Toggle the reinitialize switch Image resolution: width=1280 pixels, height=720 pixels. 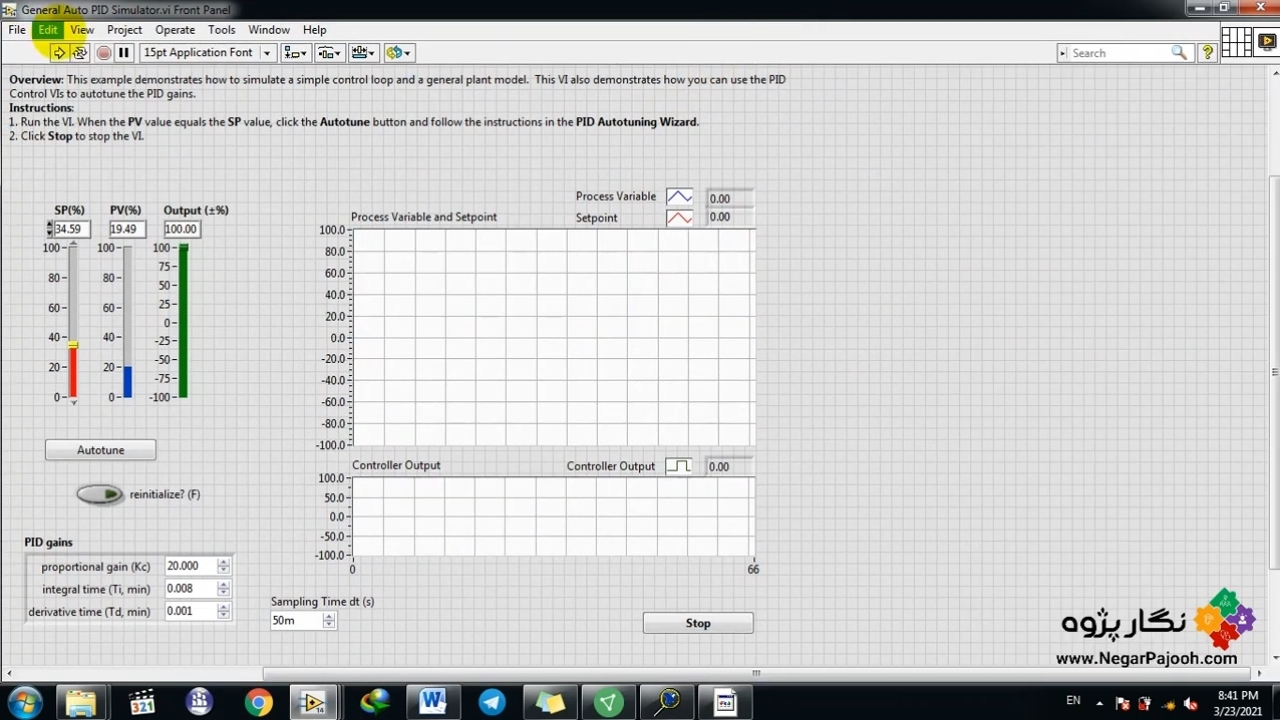100,494
